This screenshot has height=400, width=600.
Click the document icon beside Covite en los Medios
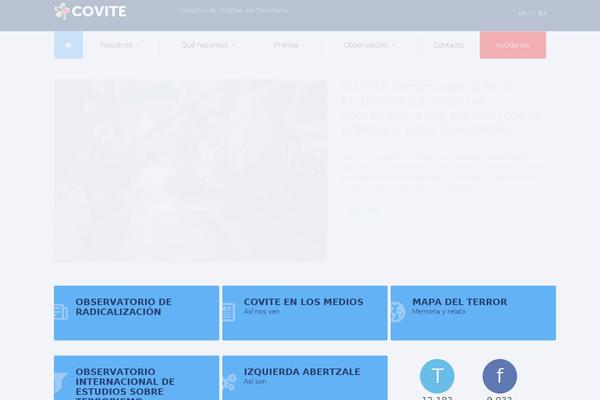tap(229, 312)
